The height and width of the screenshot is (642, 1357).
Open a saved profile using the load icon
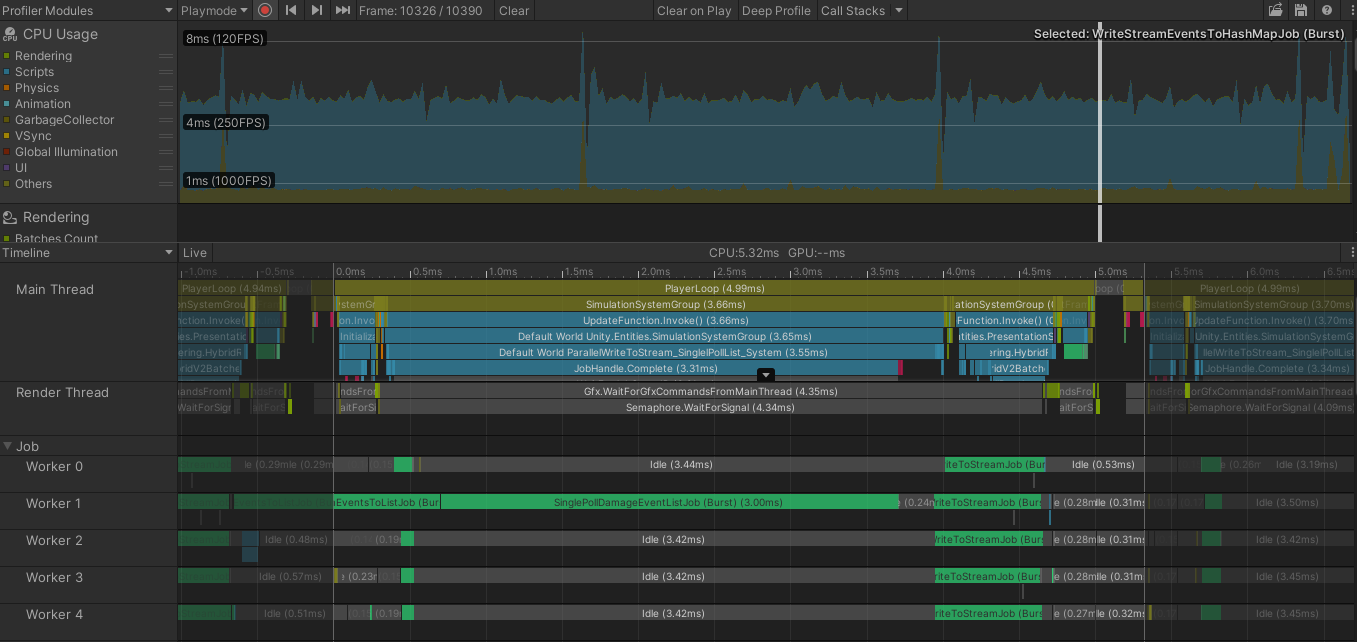pyautogui.click(x=1275, y=9)
